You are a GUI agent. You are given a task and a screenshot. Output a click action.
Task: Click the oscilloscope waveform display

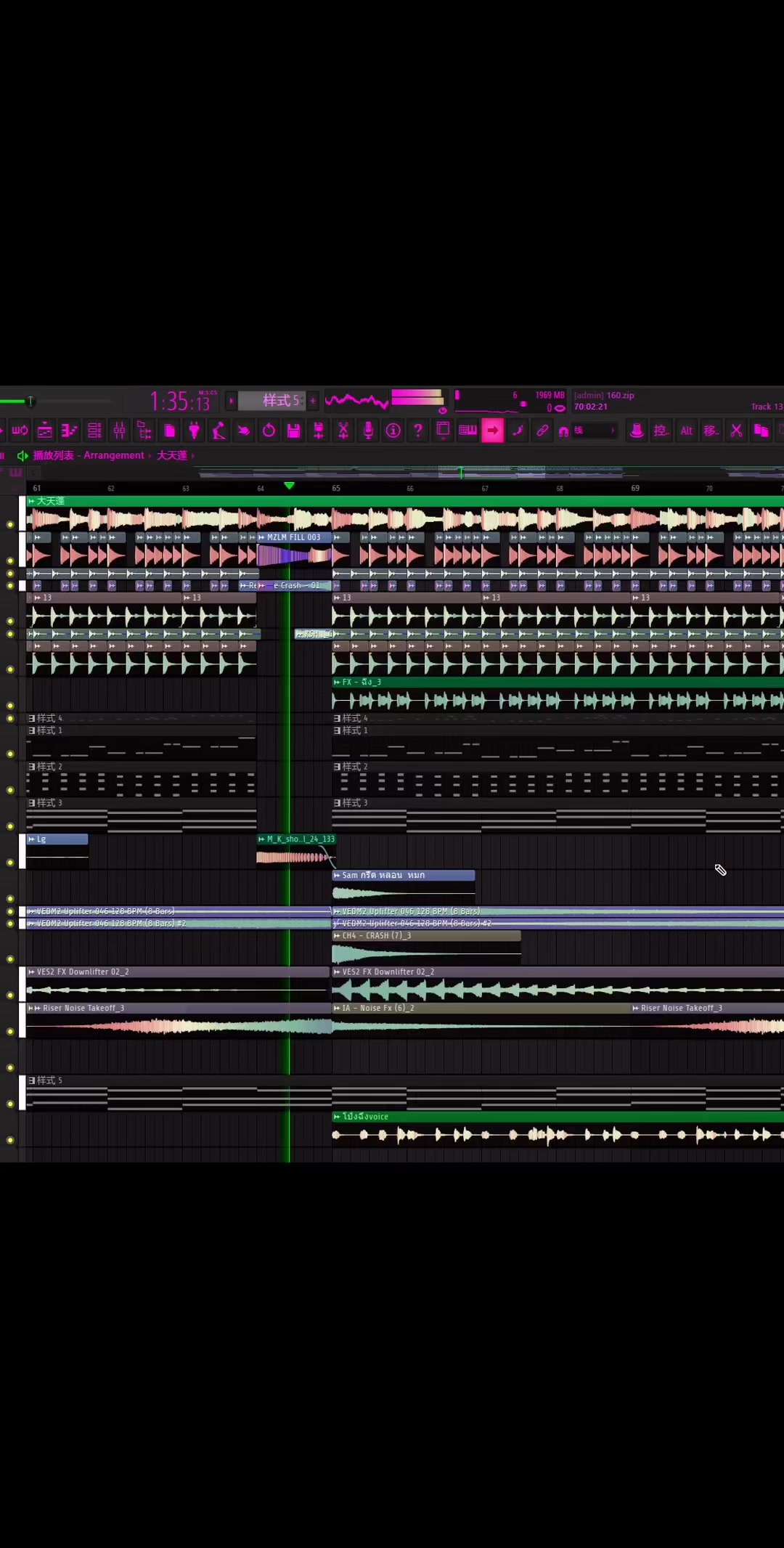coord(356,400)
